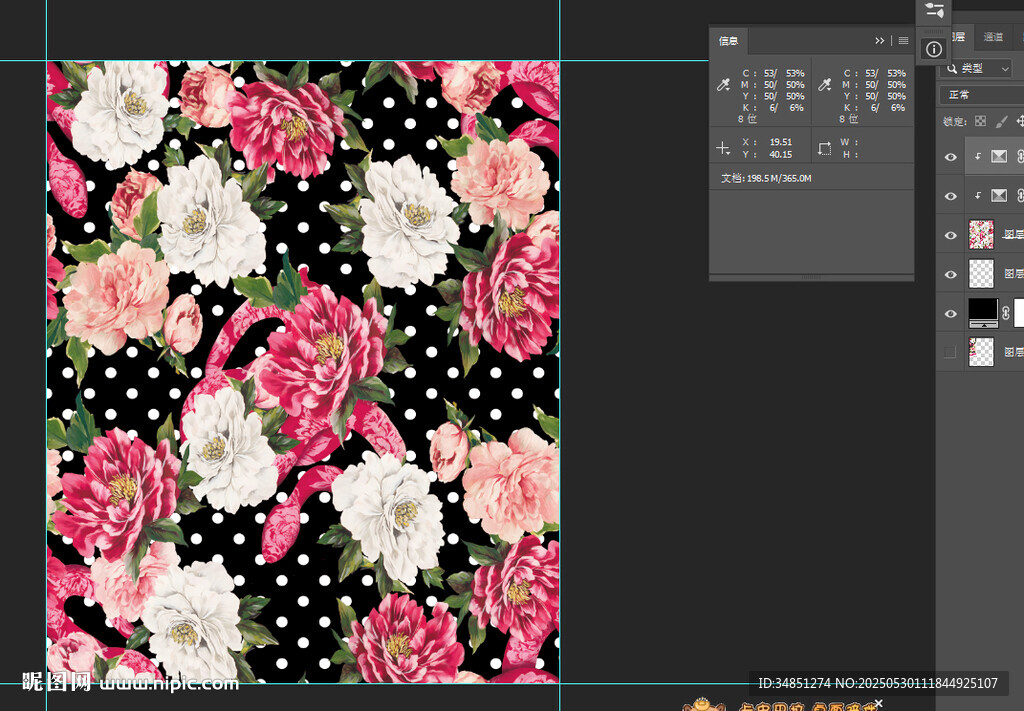The width and height of the screenshot is (1024, 711).
Task: Enable lock transparent pixels checkerboard icon
Action: click(980, 121)
